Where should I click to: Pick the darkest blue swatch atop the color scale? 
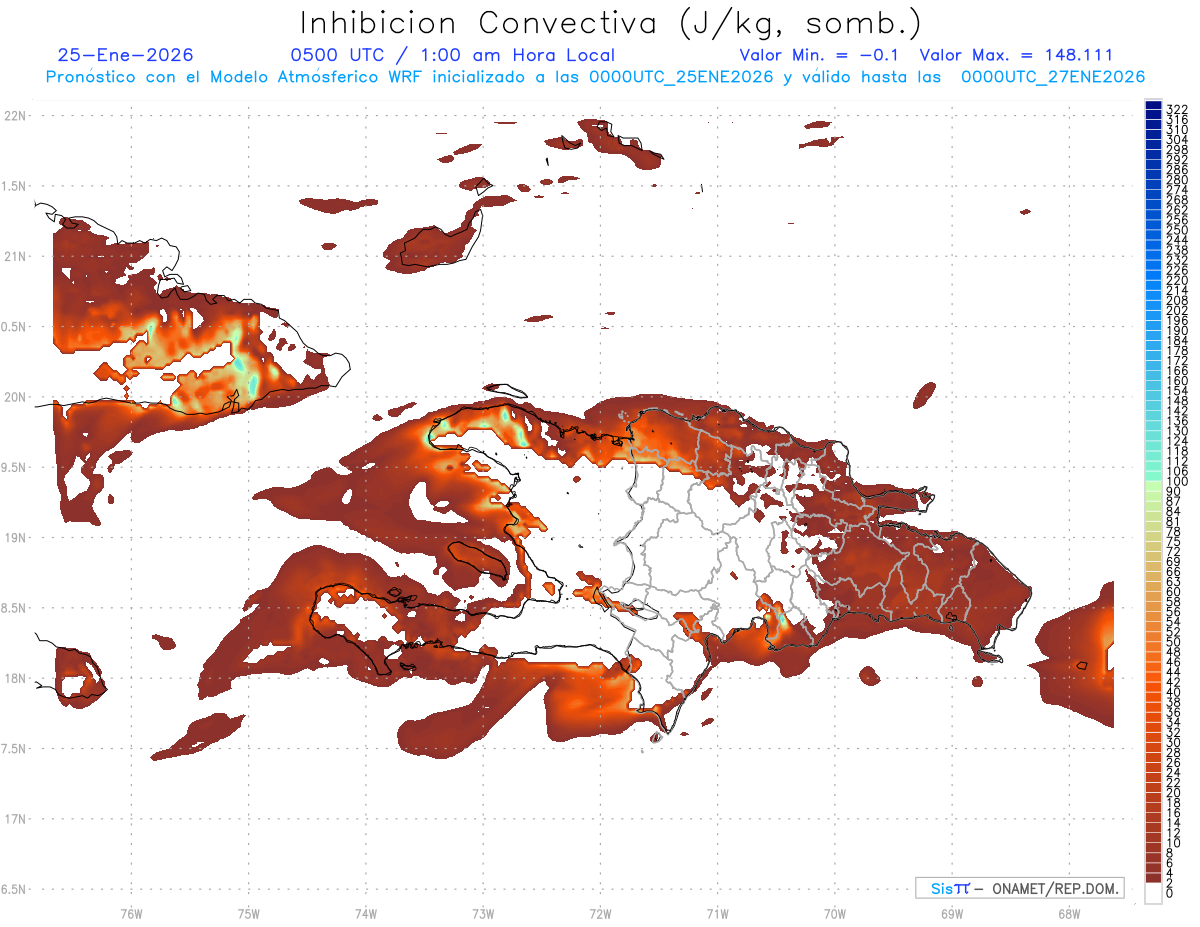(1154, 104)
